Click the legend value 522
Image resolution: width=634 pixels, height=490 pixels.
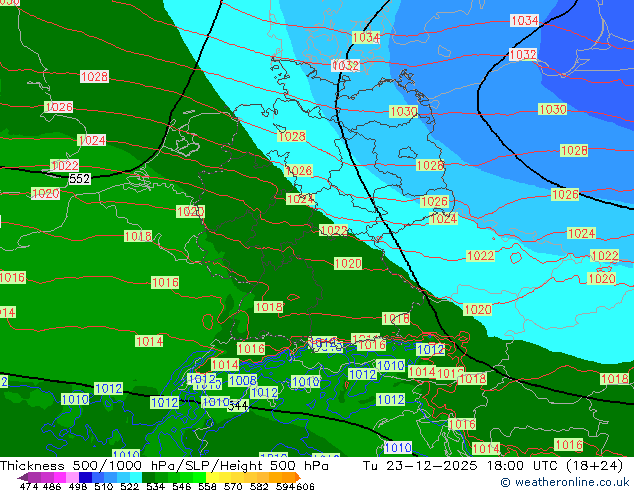pyautogui.click(x=129, y=486)
